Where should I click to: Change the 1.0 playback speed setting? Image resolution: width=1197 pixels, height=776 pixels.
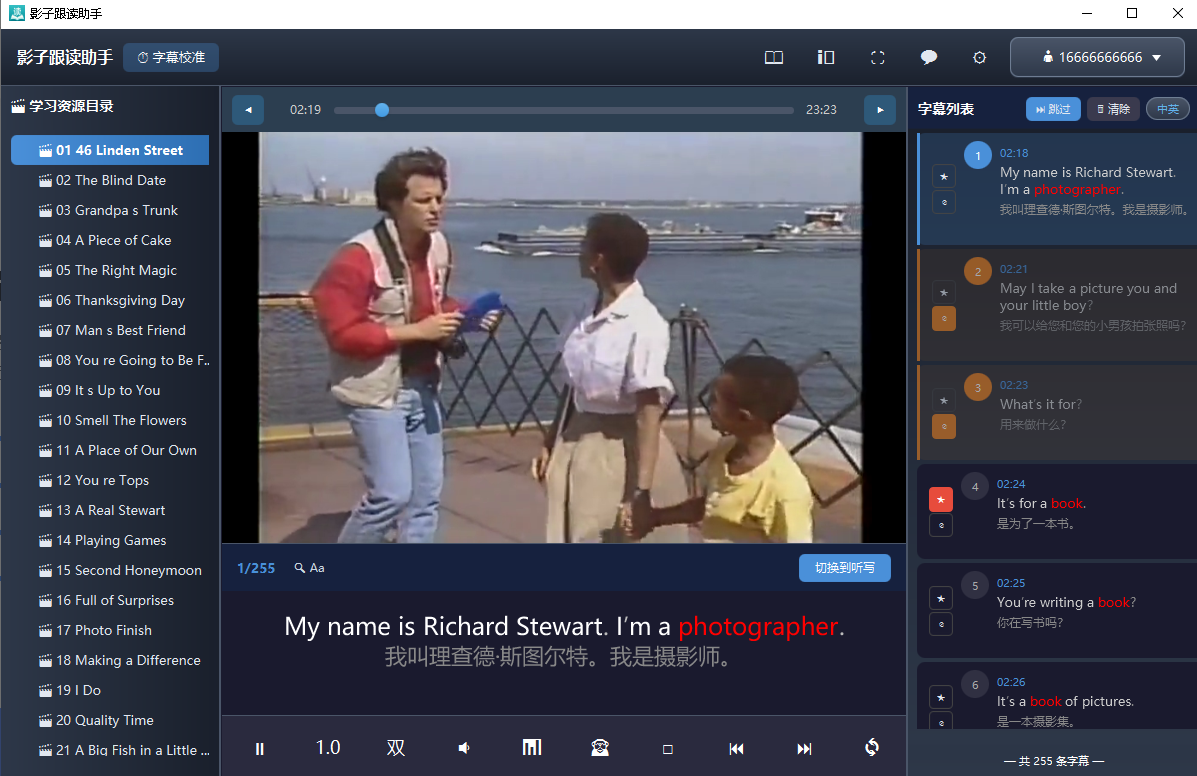click(328, 748)
